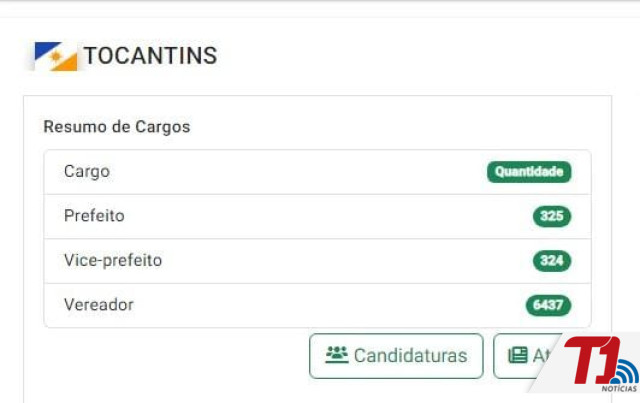Select the Vereador row label
This screenshot has height=403, width=640.
click(98, 305)
